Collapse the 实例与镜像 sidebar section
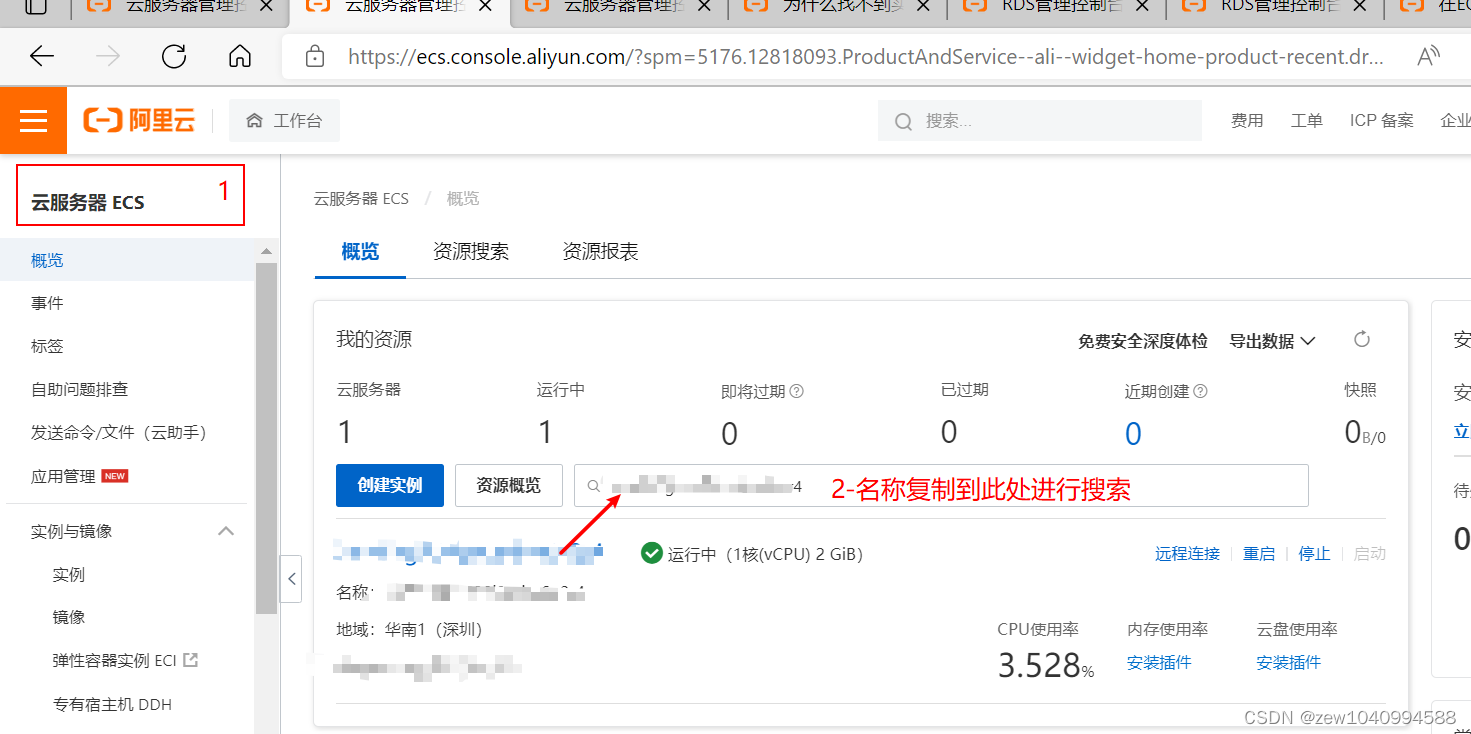Viewport: 1471px width, 734px height. tap(226, 531)
